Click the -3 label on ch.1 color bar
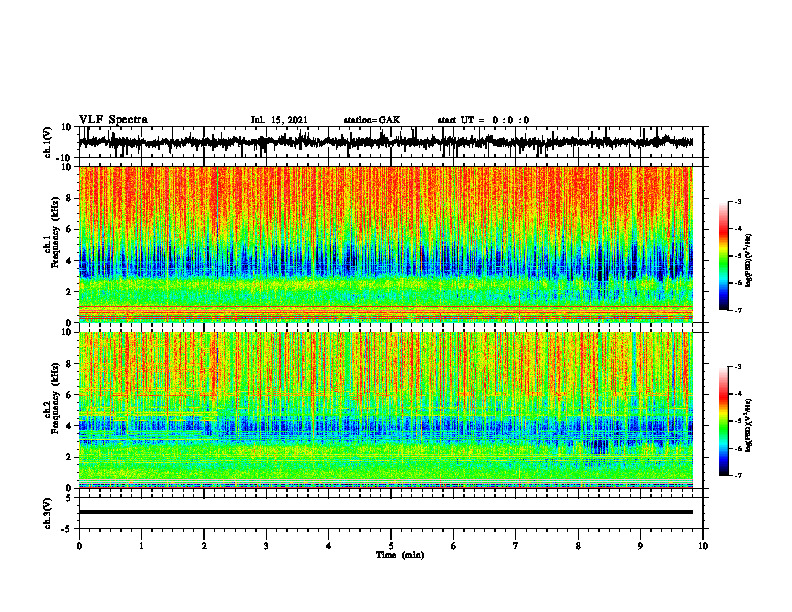Screen dimensions: 792x612 point(738,202)
